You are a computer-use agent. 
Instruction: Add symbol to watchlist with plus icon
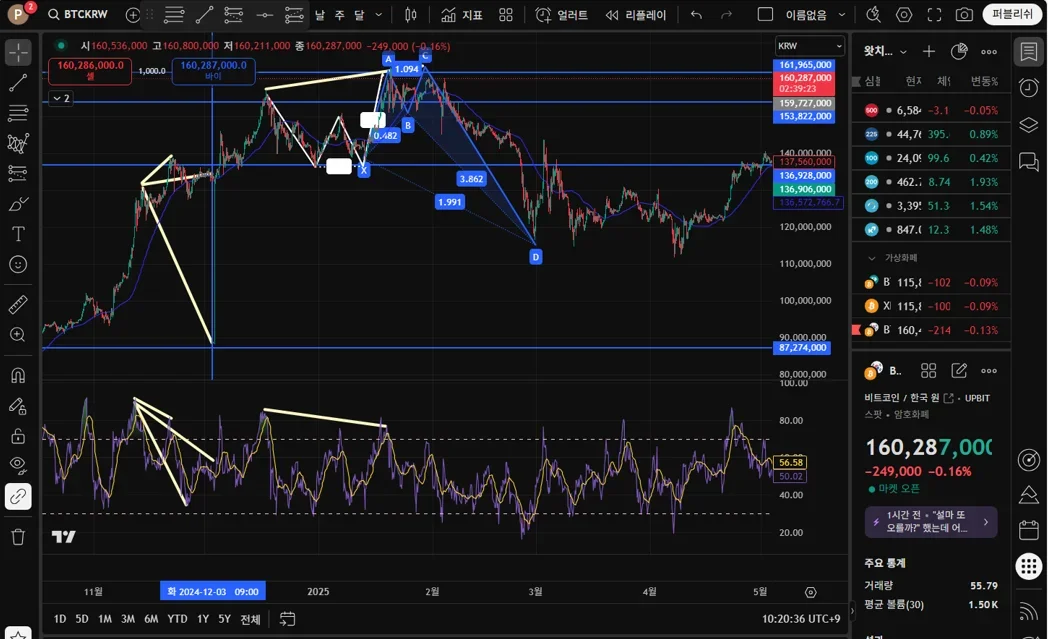pos(929,51)
